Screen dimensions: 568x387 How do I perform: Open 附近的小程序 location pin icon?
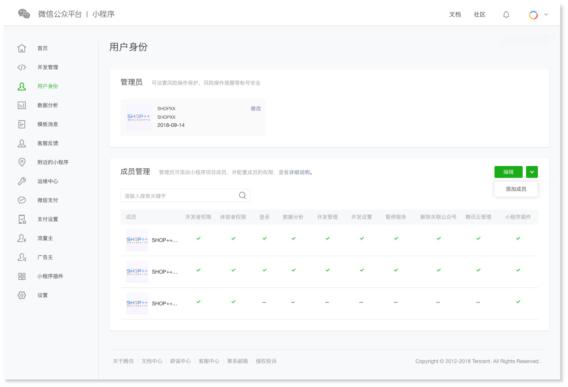[22, 162]
